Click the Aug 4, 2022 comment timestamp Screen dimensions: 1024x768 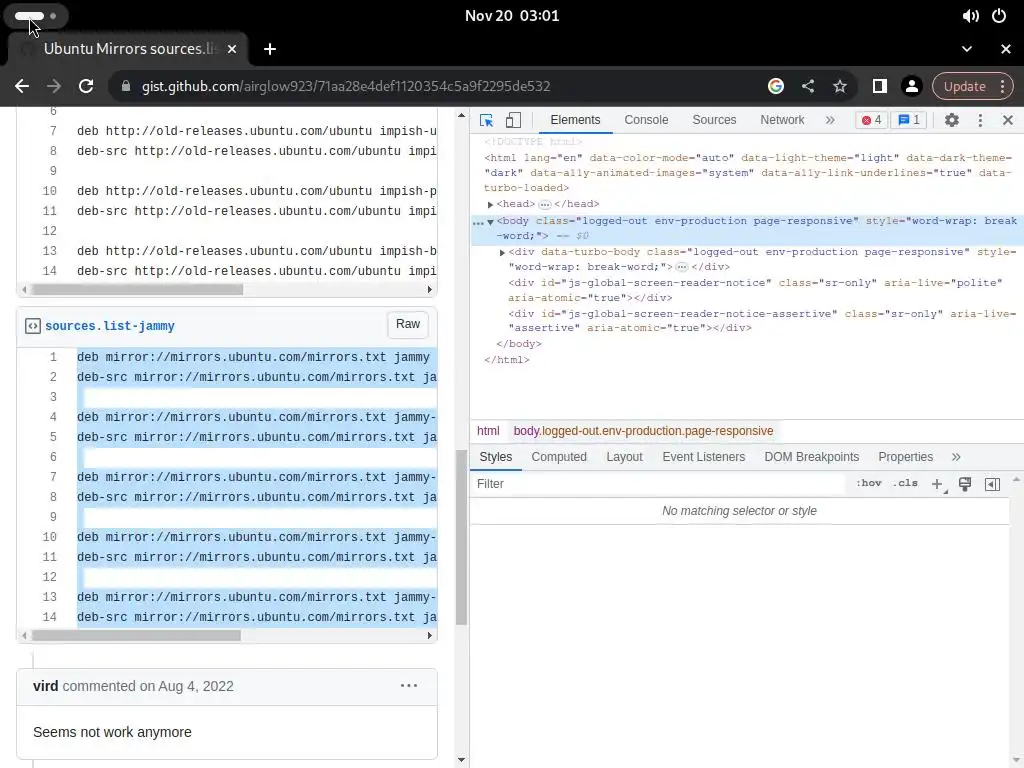point(196,686)
